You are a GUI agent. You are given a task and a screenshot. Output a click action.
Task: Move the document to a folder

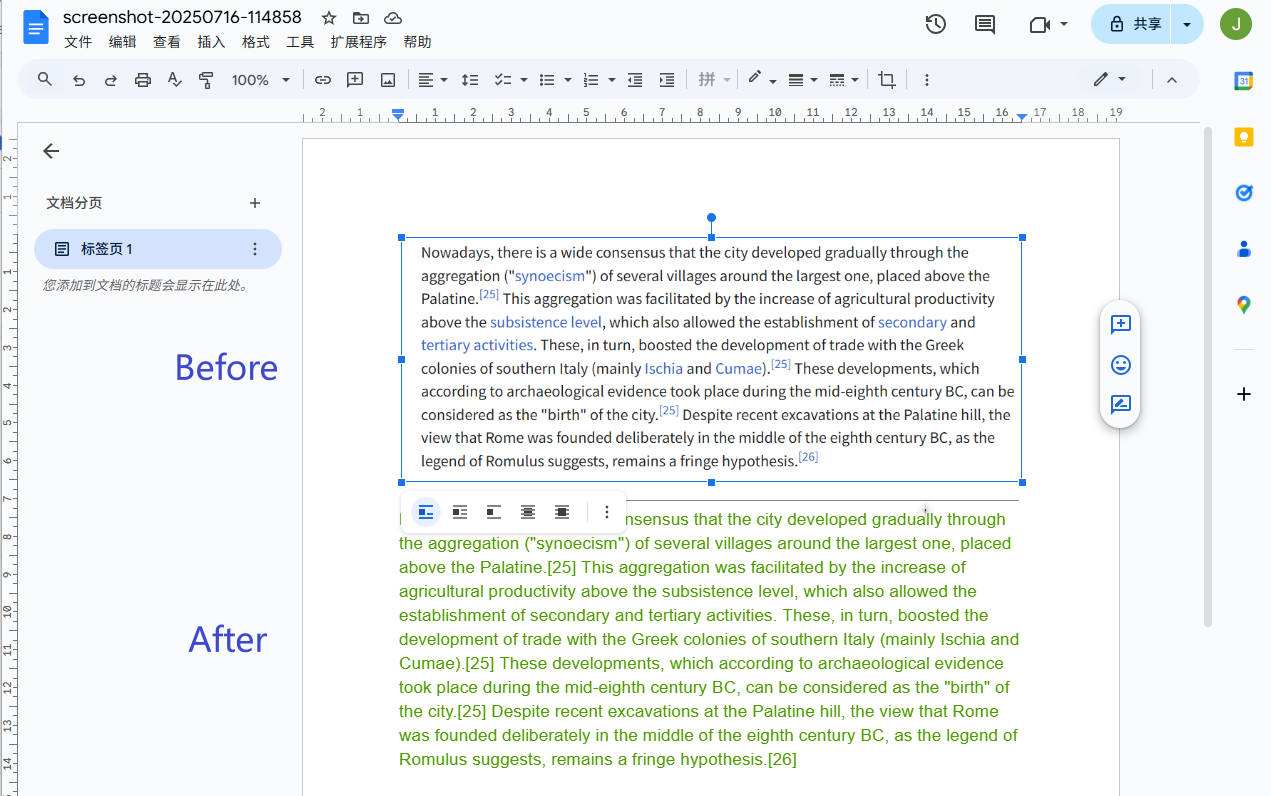tap(361, 18)
